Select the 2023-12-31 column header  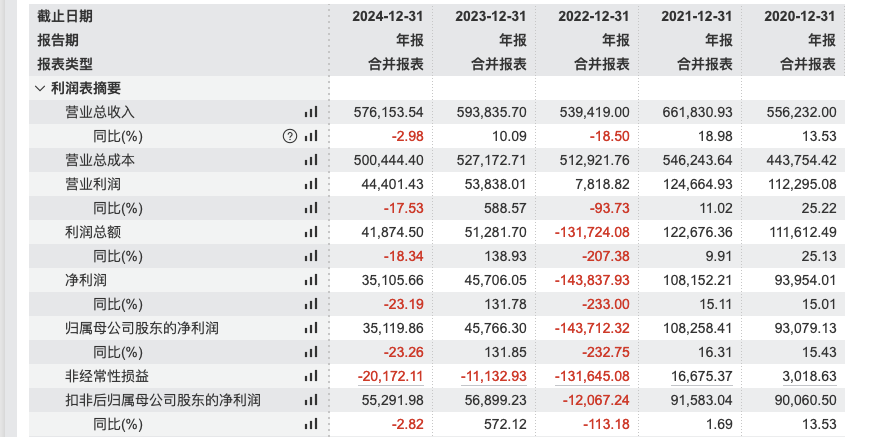point(491,16)
